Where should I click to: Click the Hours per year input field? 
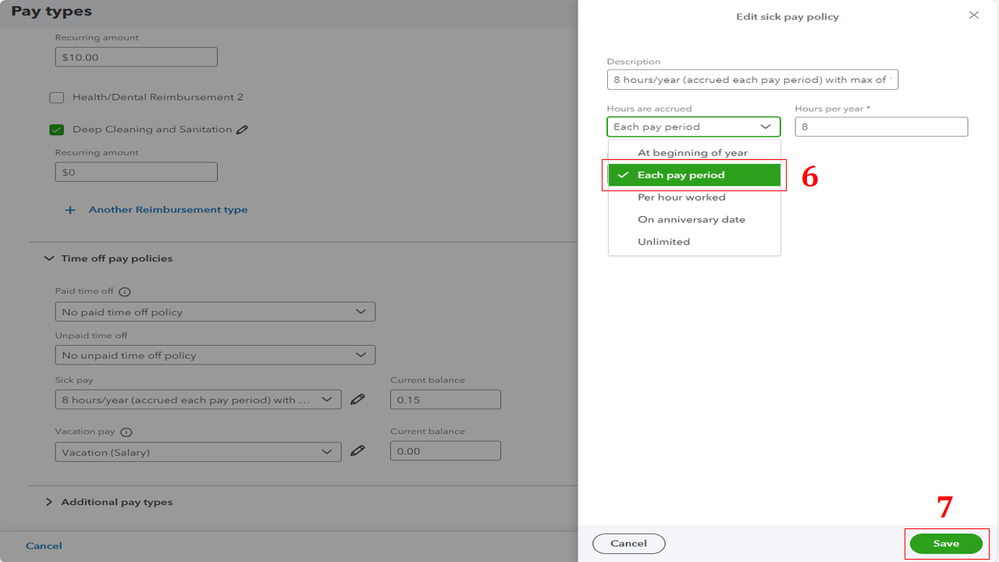point(881,127)
